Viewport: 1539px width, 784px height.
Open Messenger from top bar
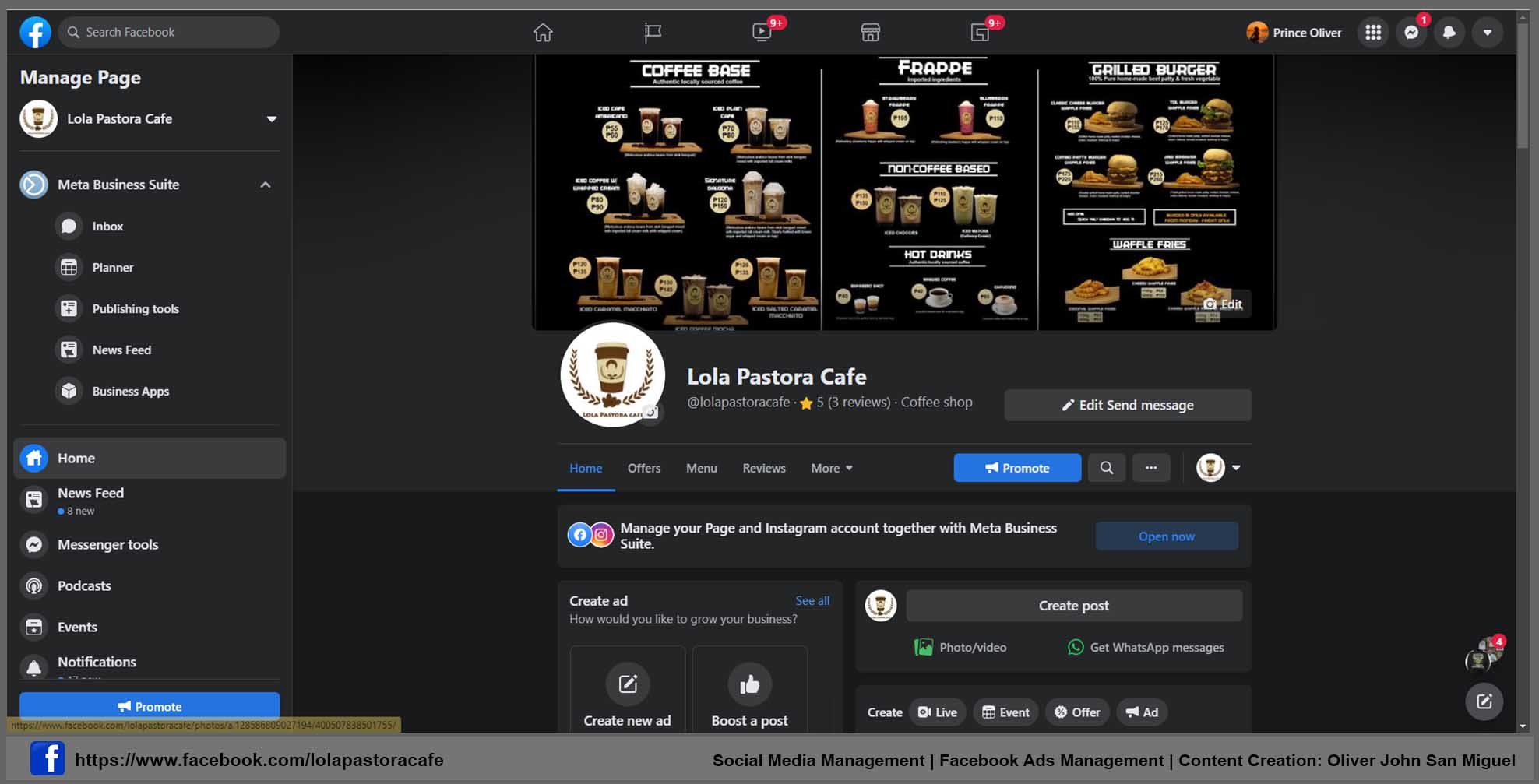[1411, 33]
